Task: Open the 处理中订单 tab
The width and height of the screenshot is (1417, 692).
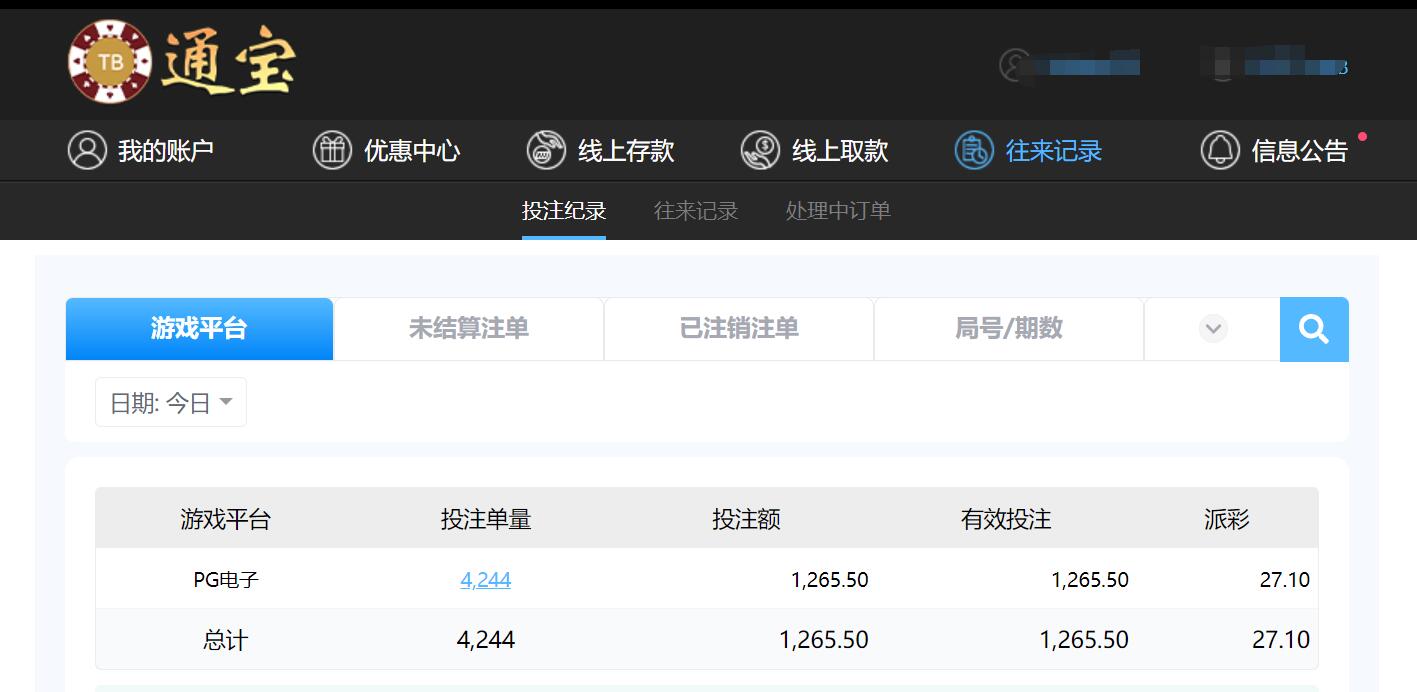Action: coord(836,211)
